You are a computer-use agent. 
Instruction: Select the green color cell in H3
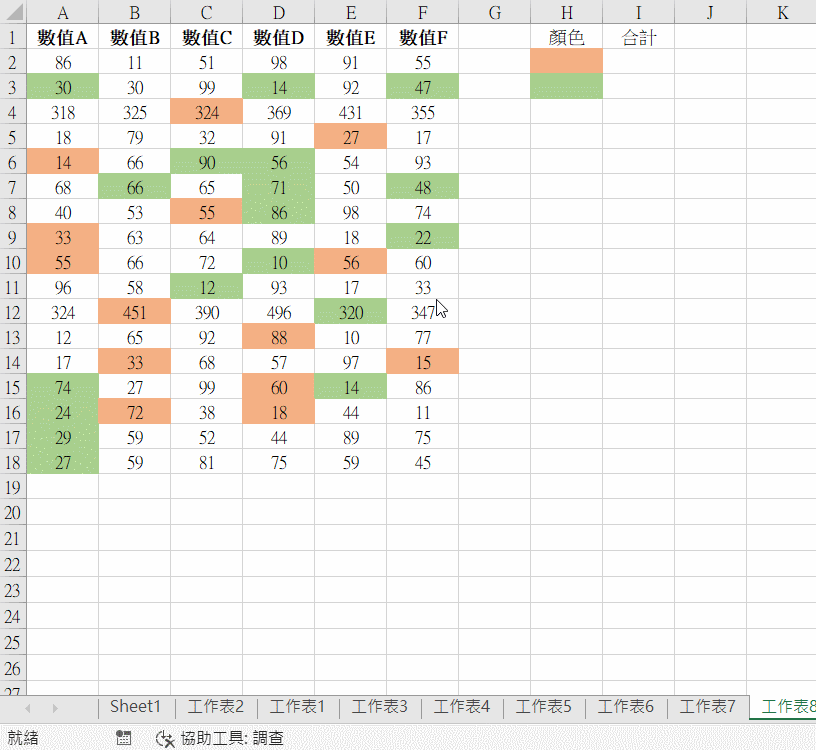[566, 87]
